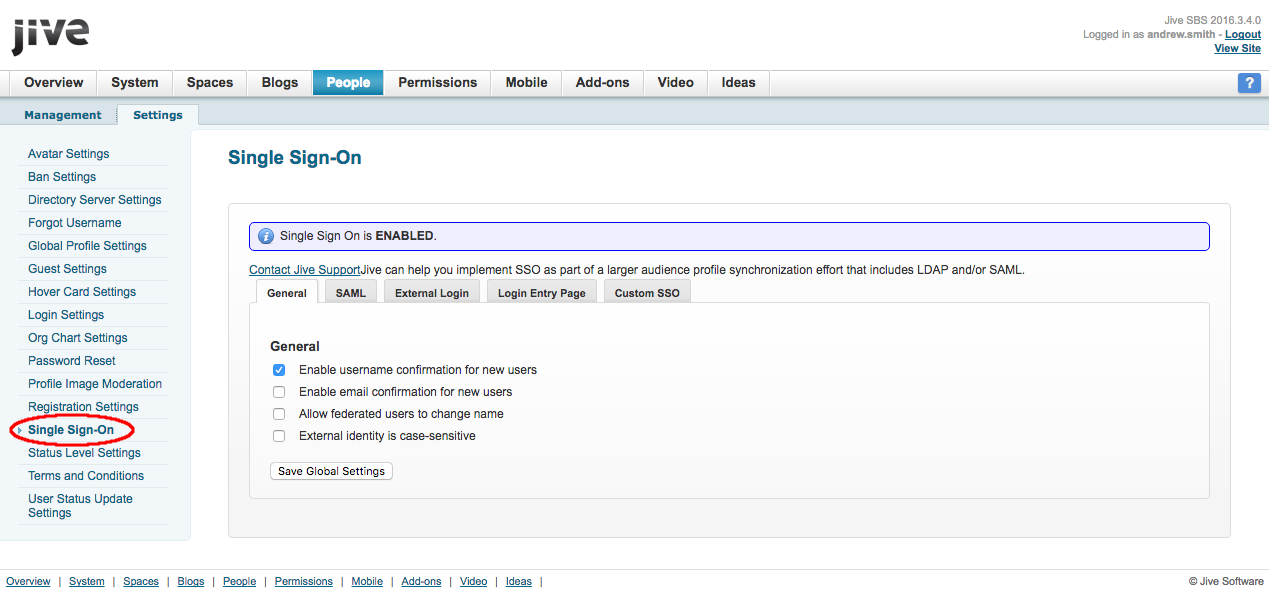Open the Mobile tab
Image resolution: width=1269 pixels, height=597 pixels.
pyautogui.click(x=526, y=83)
